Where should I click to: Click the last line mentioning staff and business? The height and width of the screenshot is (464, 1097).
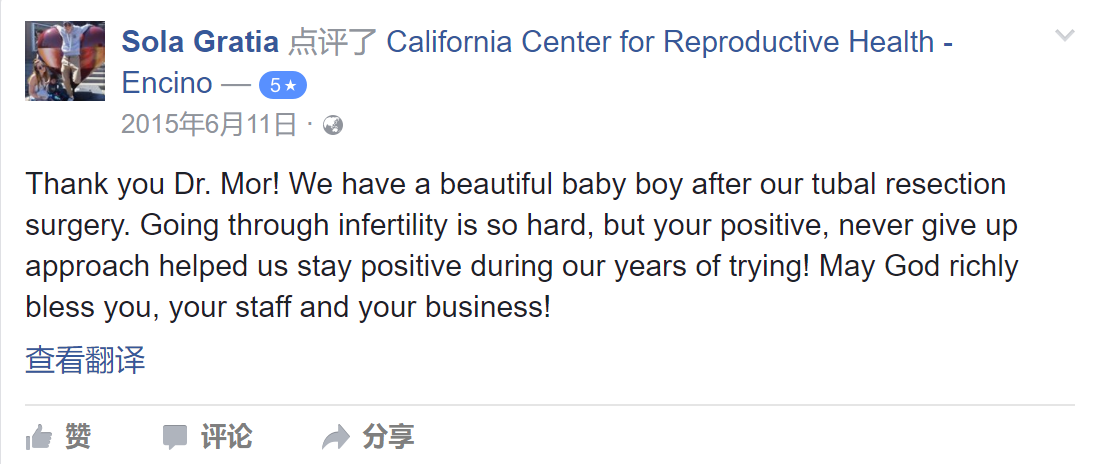[x=288, y=308]
